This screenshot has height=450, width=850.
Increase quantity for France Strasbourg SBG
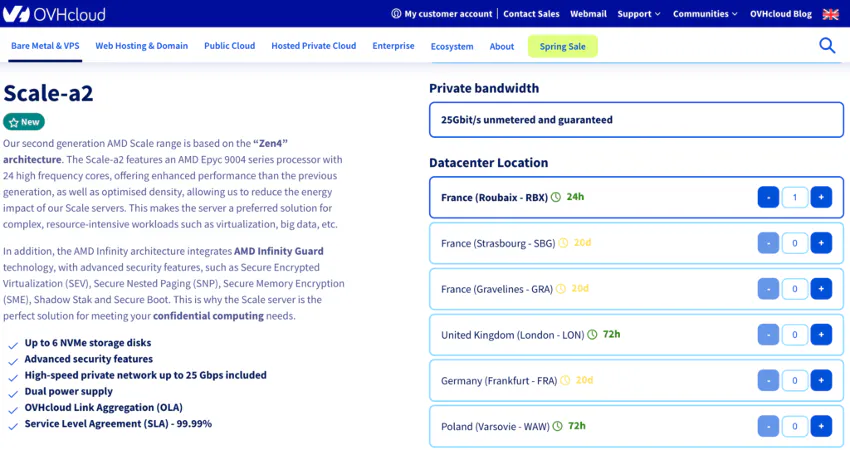(821, 243)
